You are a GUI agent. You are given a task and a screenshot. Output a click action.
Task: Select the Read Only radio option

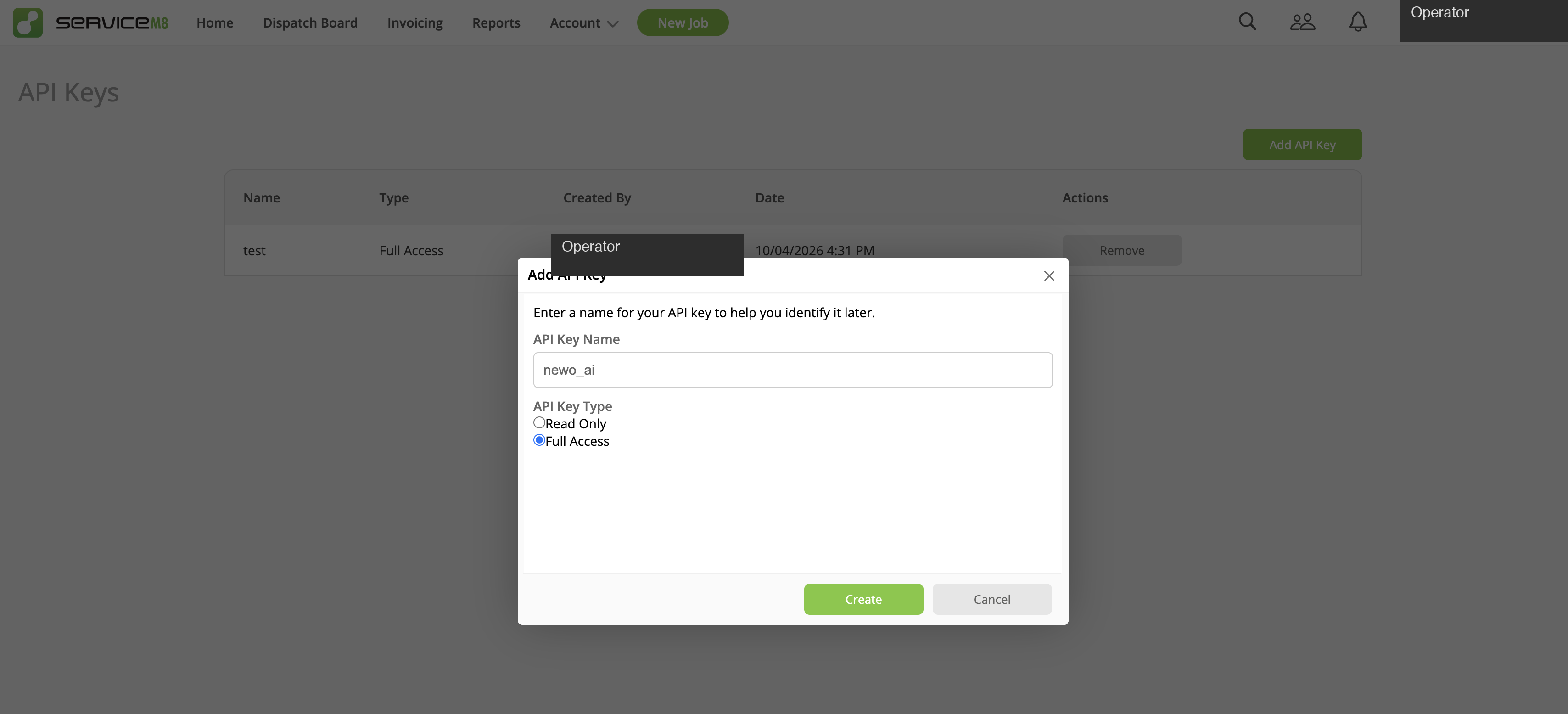click(x=539, y=422)
